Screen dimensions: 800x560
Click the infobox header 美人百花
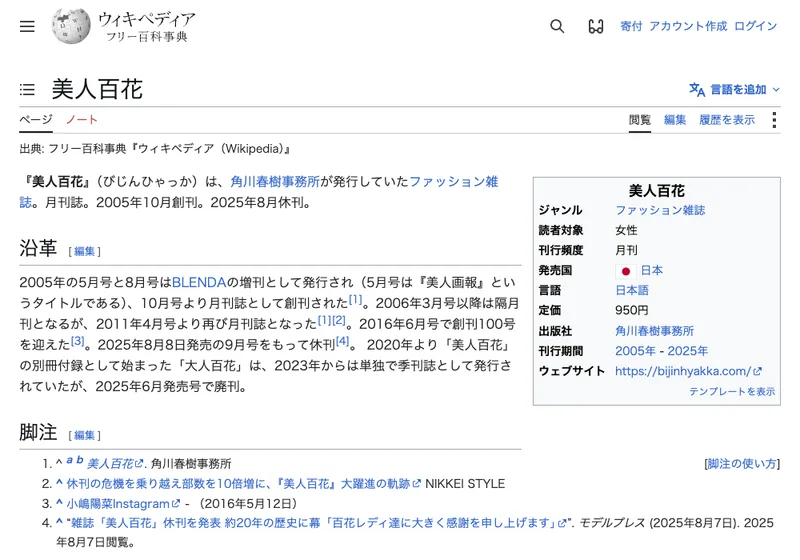657,191
